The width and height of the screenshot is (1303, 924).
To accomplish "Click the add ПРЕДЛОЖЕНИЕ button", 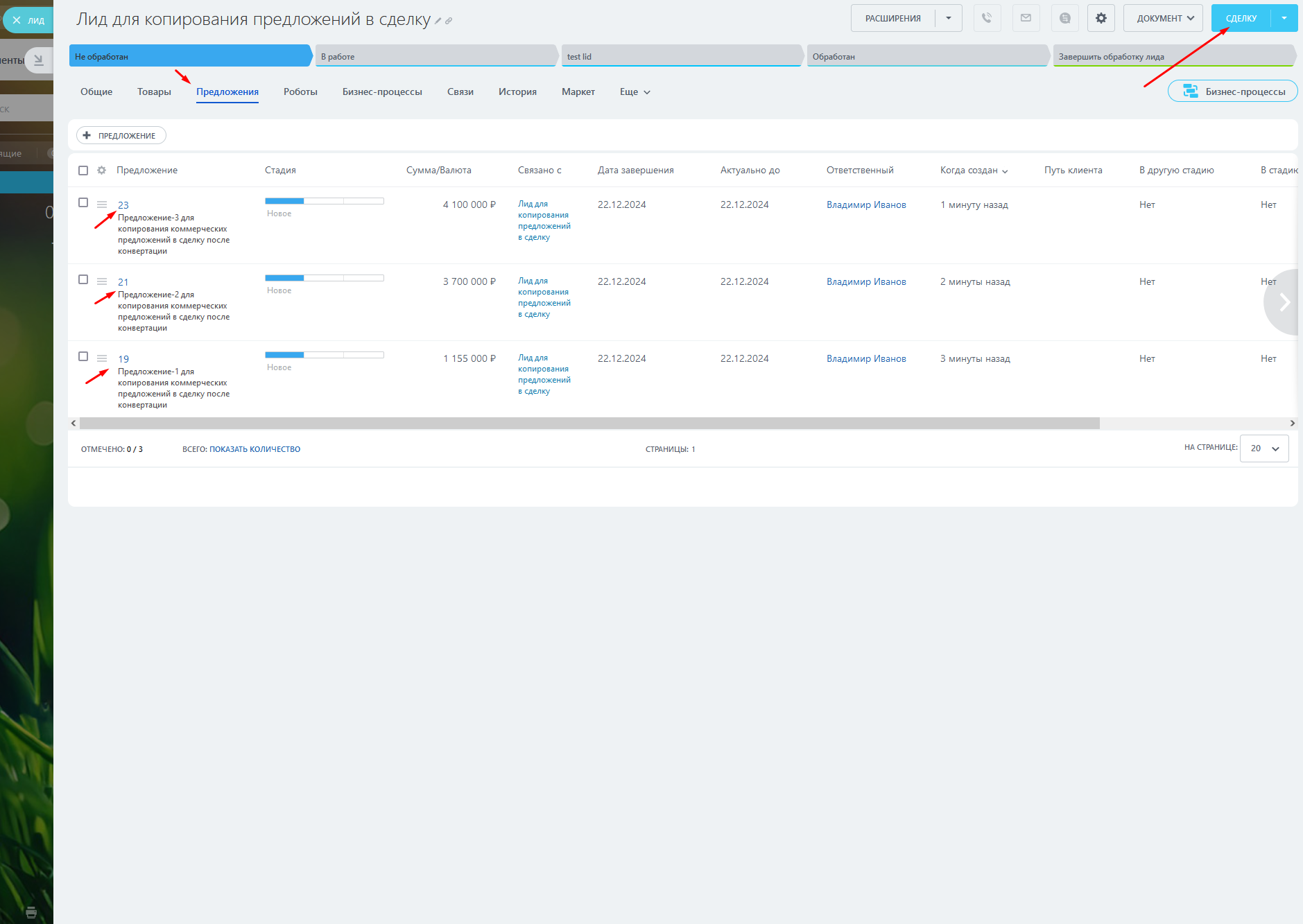I will click(x=121, y=136).
